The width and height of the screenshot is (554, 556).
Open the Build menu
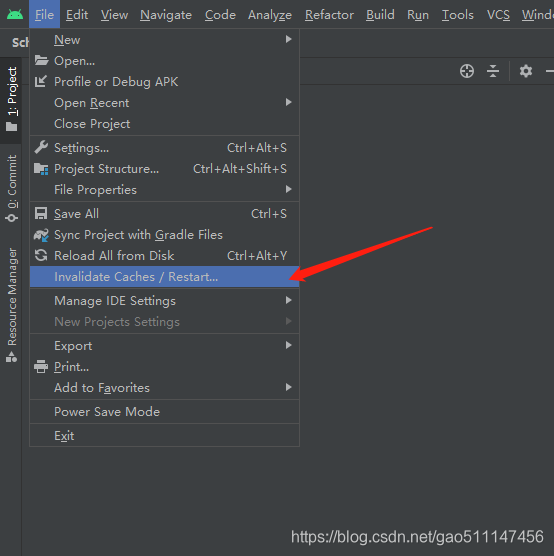click(380, 15)
